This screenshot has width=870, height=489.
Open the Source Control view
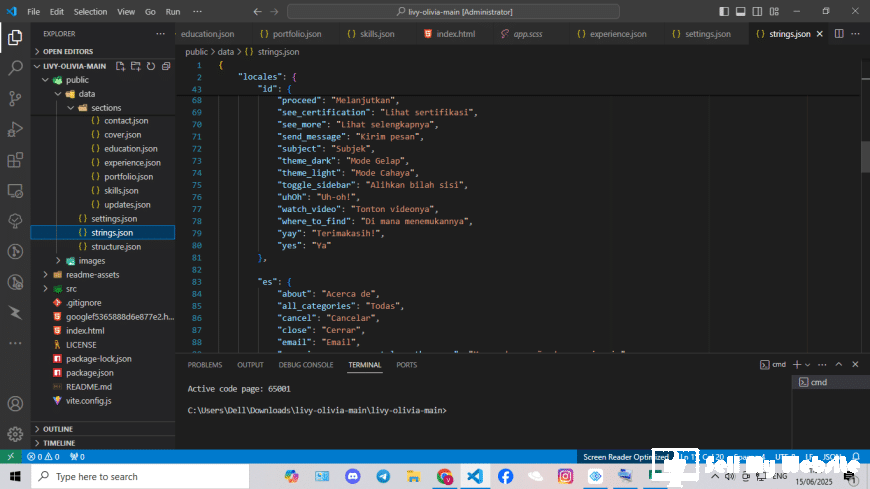pos(15,98)
